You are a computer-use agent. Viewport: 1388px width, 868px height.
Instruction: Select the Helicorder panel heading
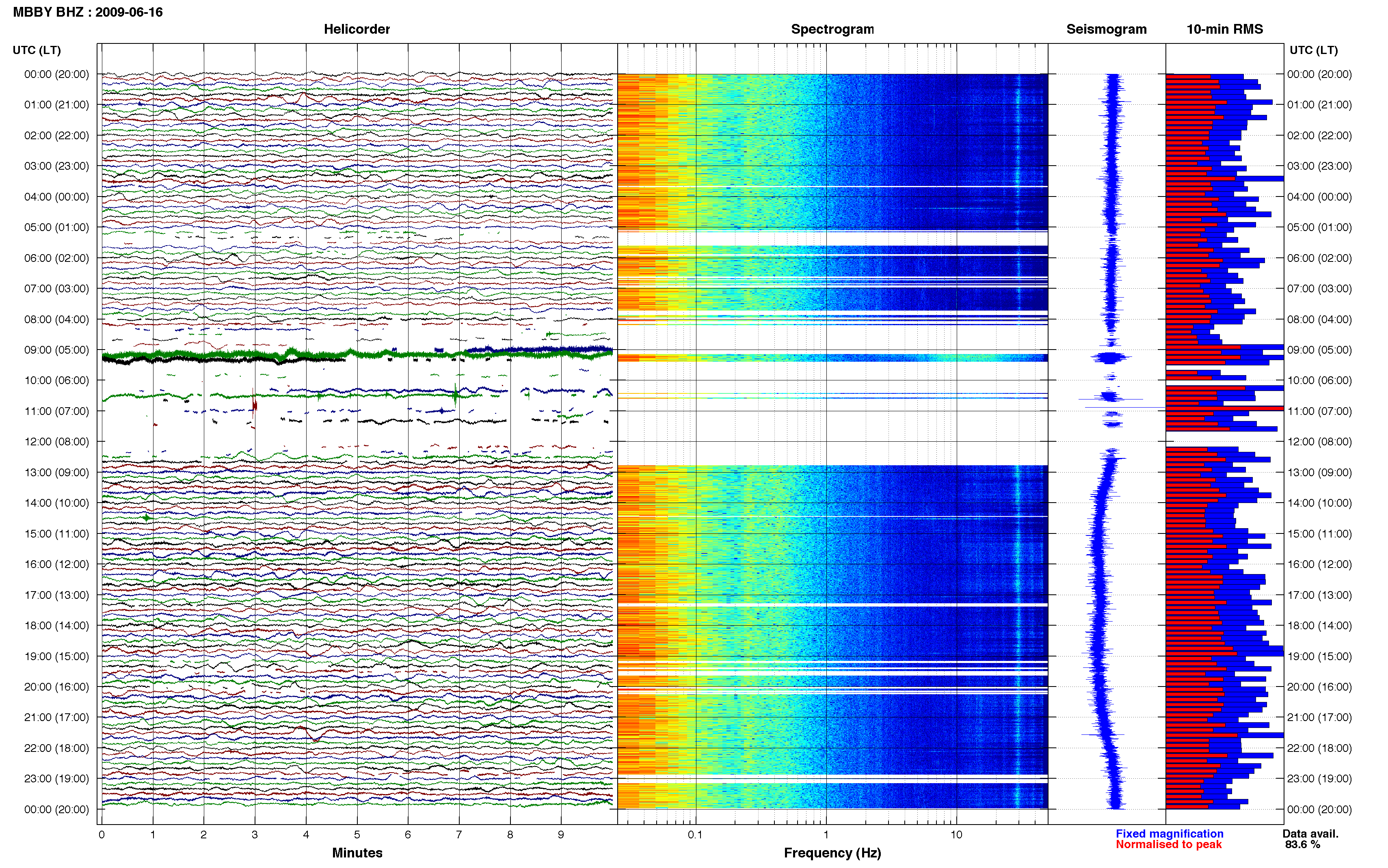tap(357, 29)
